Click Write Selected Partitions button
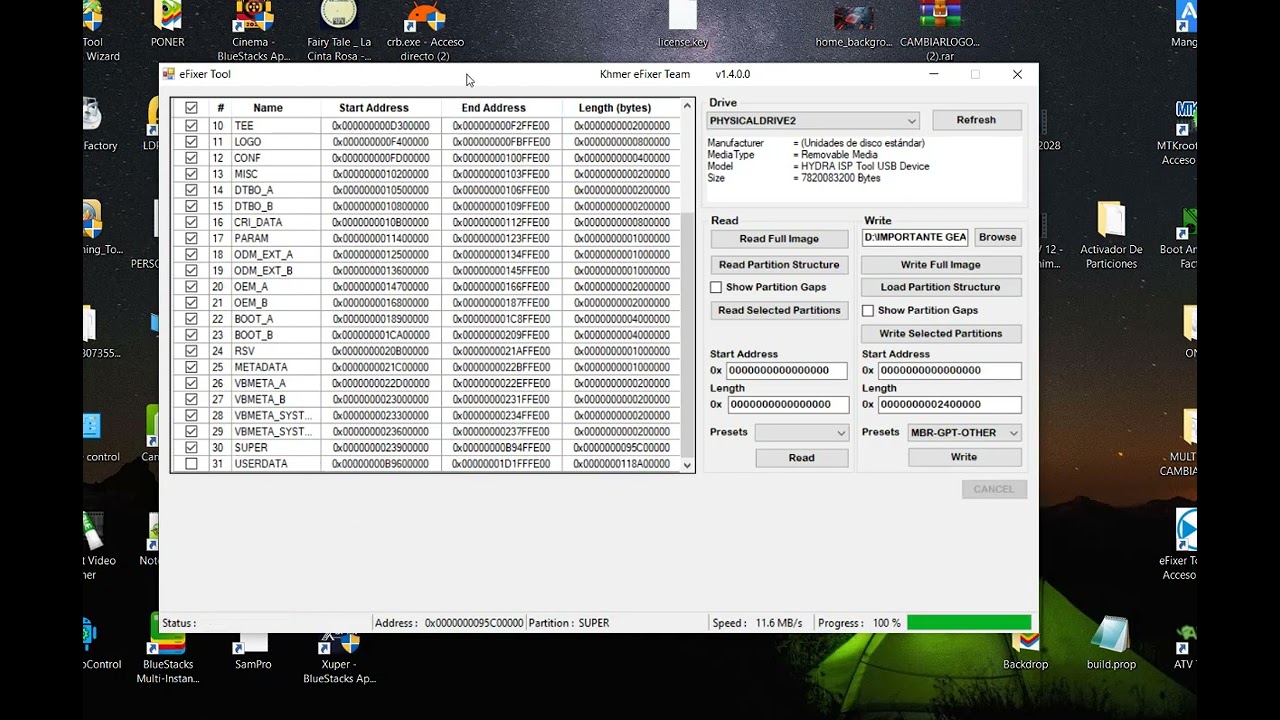The width and height of the screenshot is (1280, 720). pos(941,334)
